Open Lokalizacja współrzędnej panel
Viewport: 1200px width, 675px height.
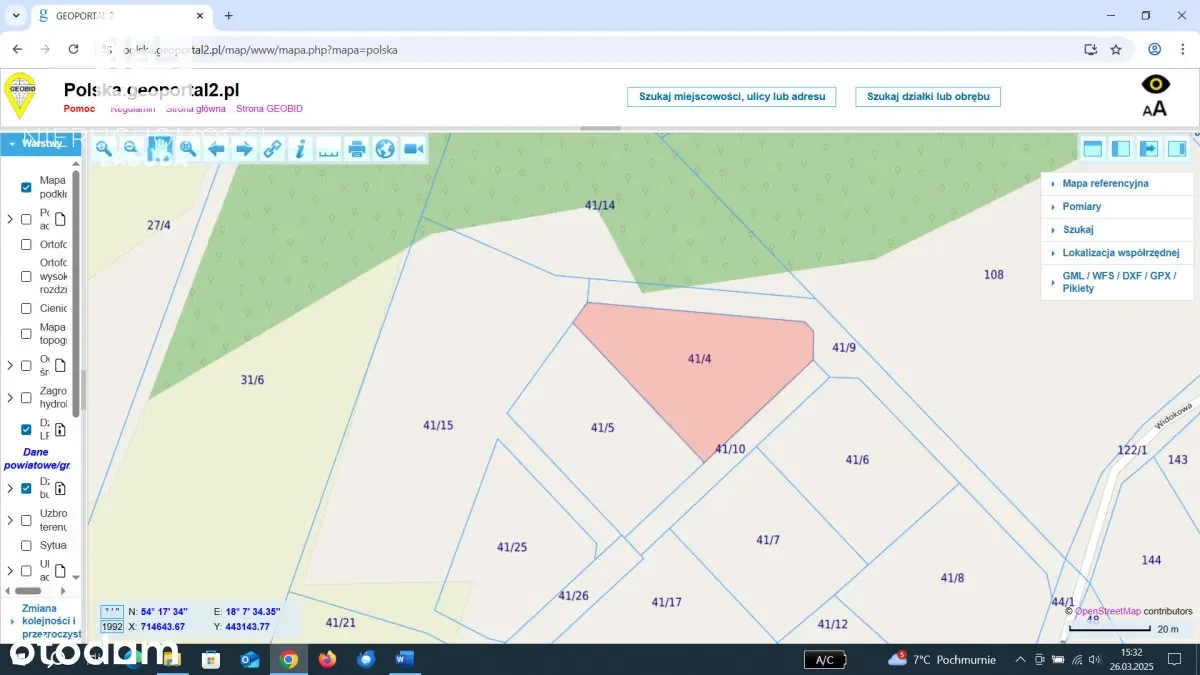pos(1120,253)
